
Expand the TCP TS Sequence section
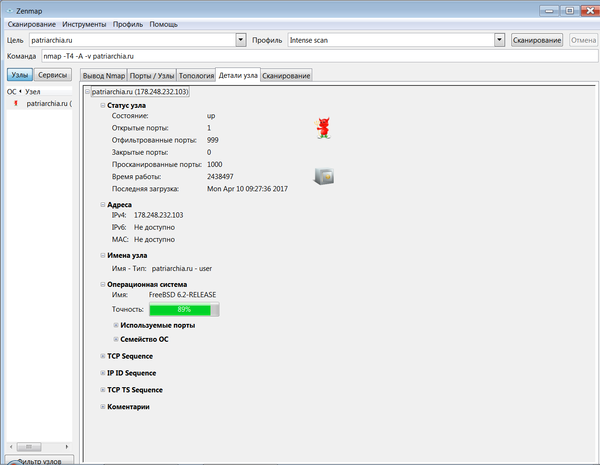[x=103, y=390]
